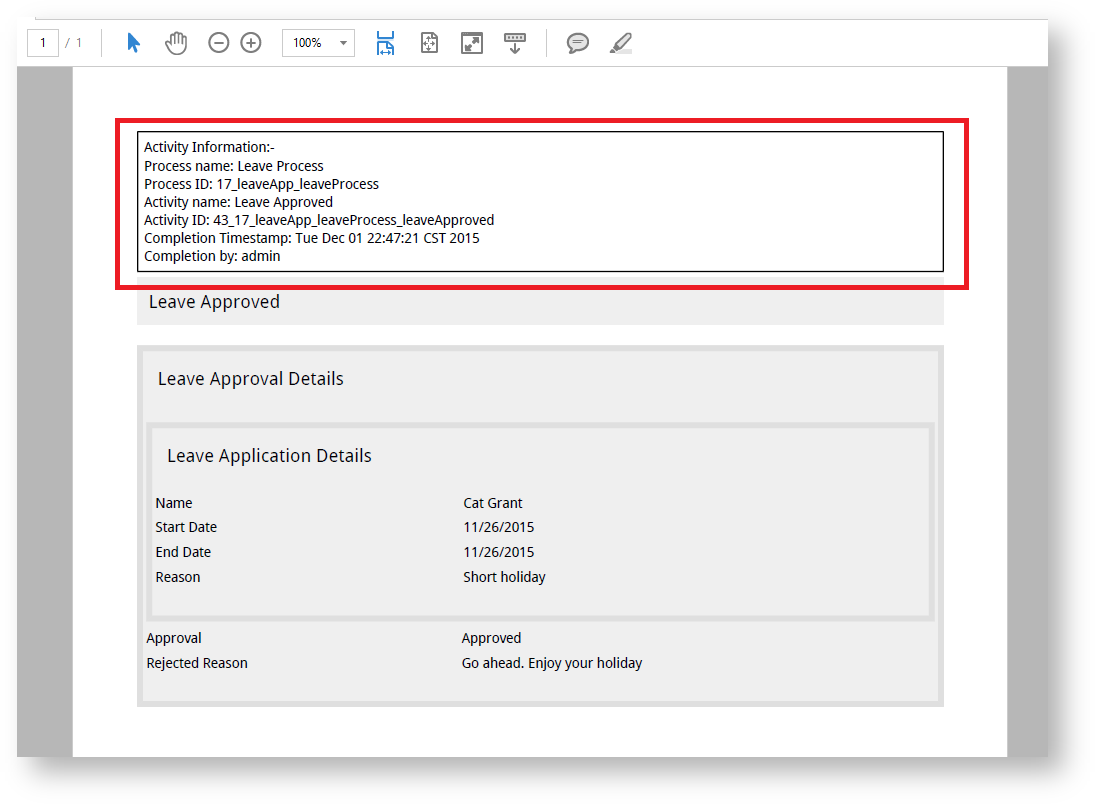Zoom out with the minus button

pos(218,43)
